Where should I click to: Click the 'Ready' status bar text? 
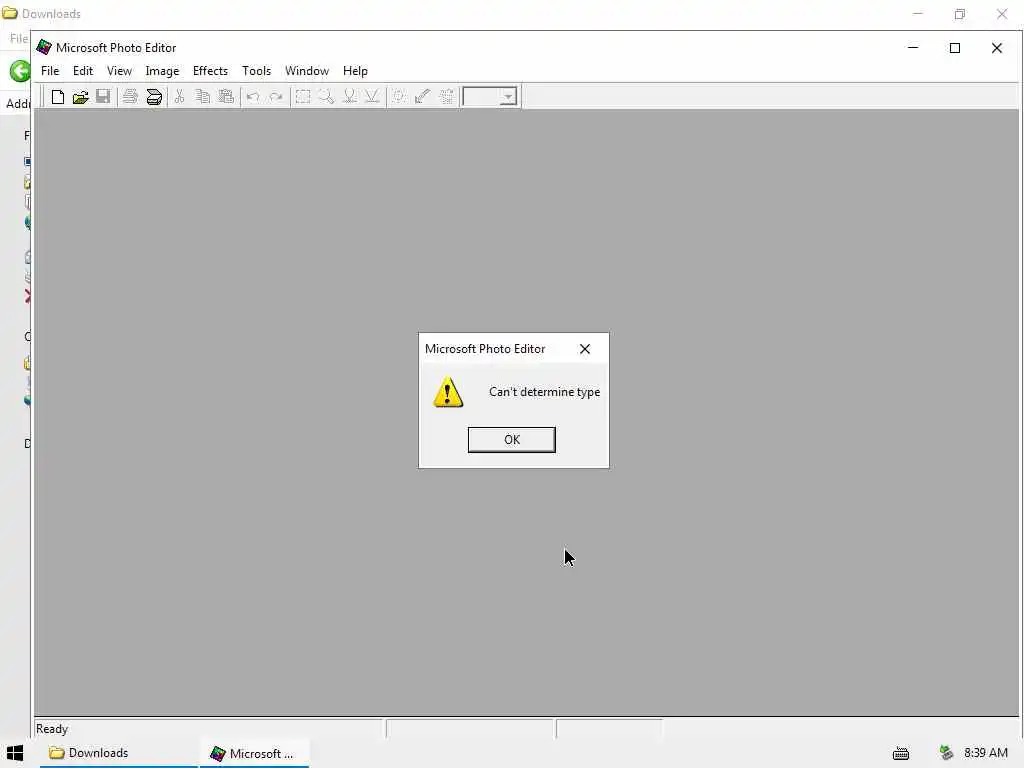point(52,729)
